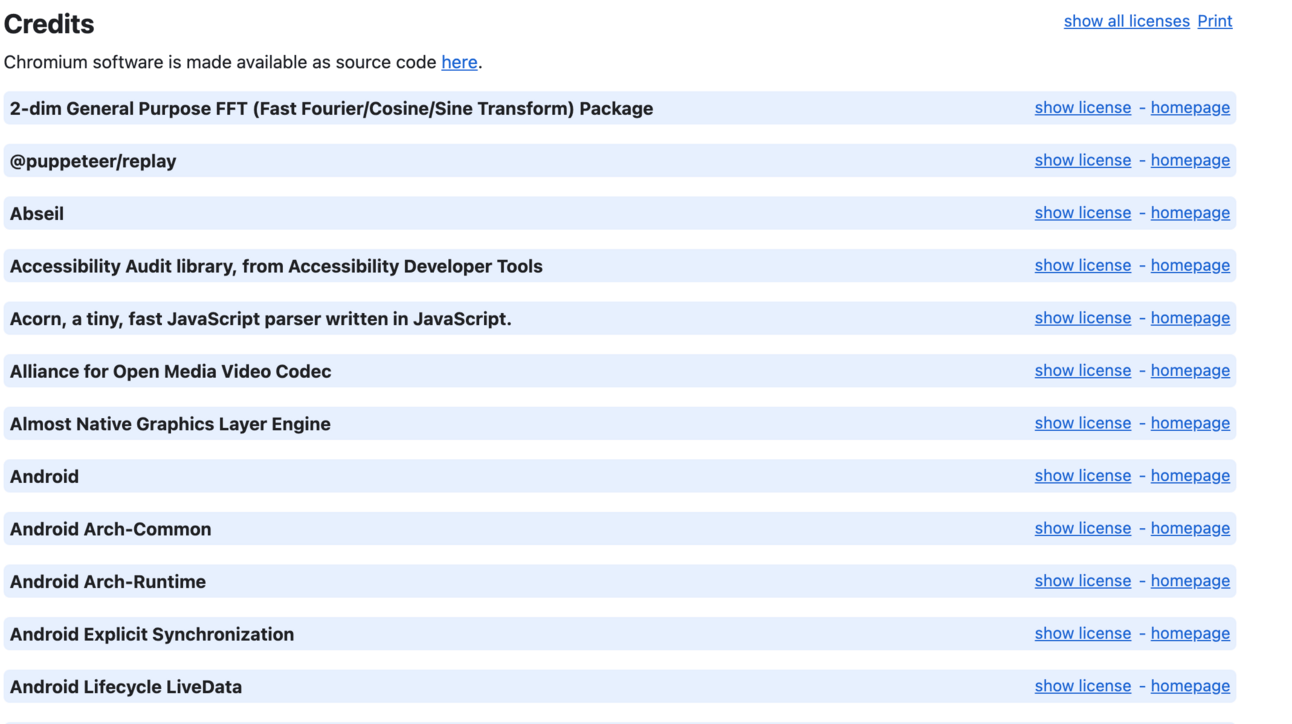Show license for Accessibility Audit library
The image size is (1292, 724).
pos(1082,265)
